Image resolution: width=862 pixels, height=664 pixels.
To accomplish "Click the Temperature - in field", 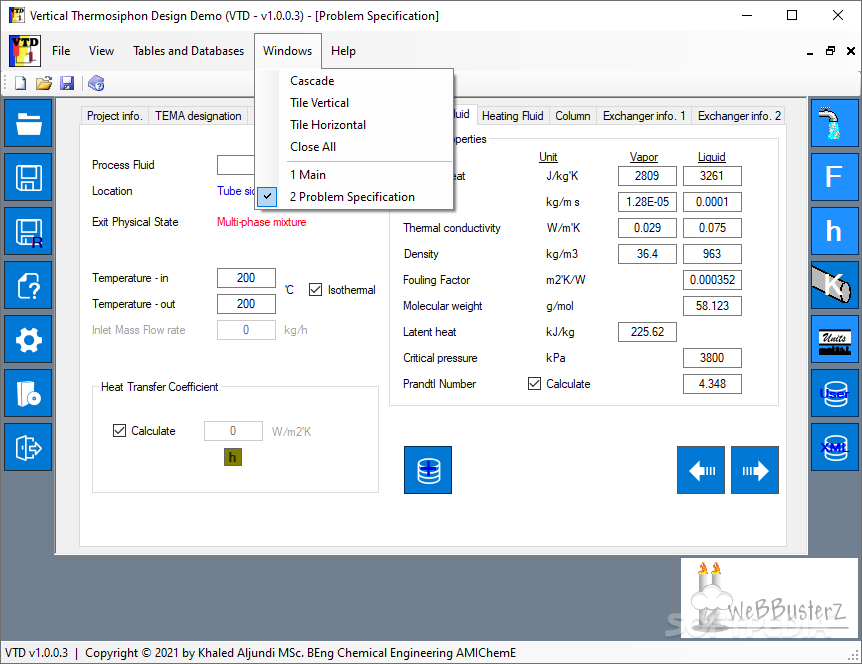I will tap(246, 278).
